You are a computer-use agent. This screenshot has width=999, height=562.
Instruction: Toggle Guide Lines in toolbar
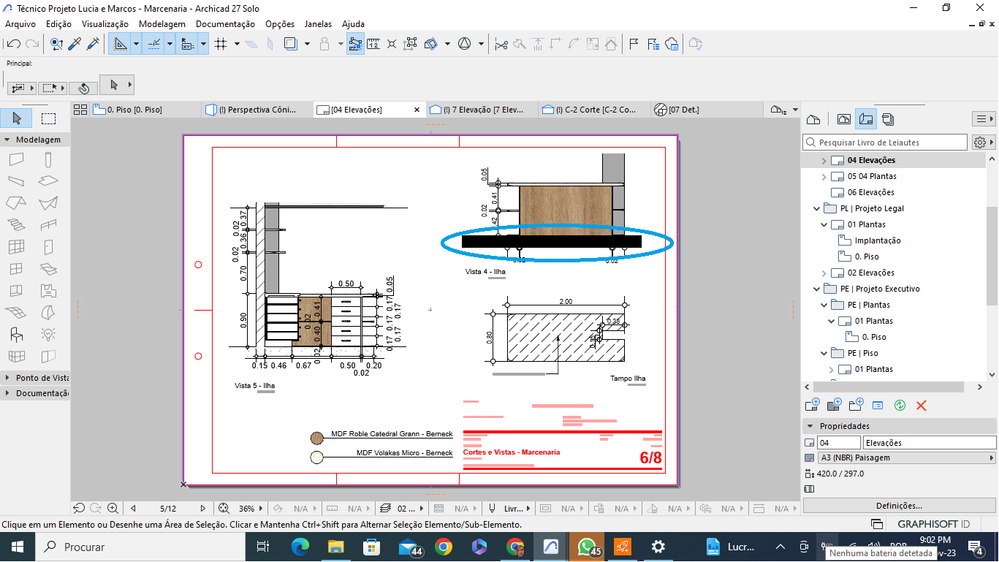[120, 44]
